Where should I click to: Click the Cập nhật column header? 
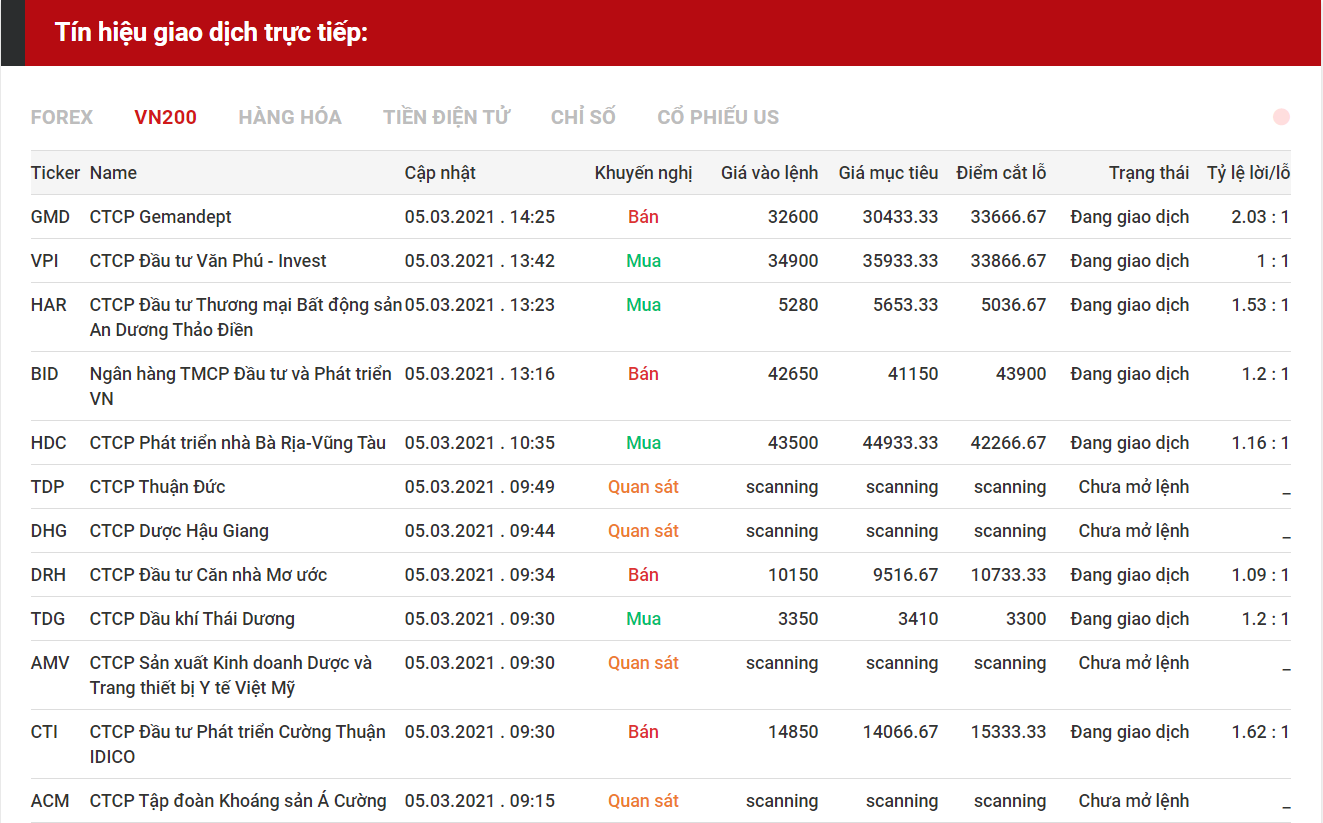coord(440,173)
